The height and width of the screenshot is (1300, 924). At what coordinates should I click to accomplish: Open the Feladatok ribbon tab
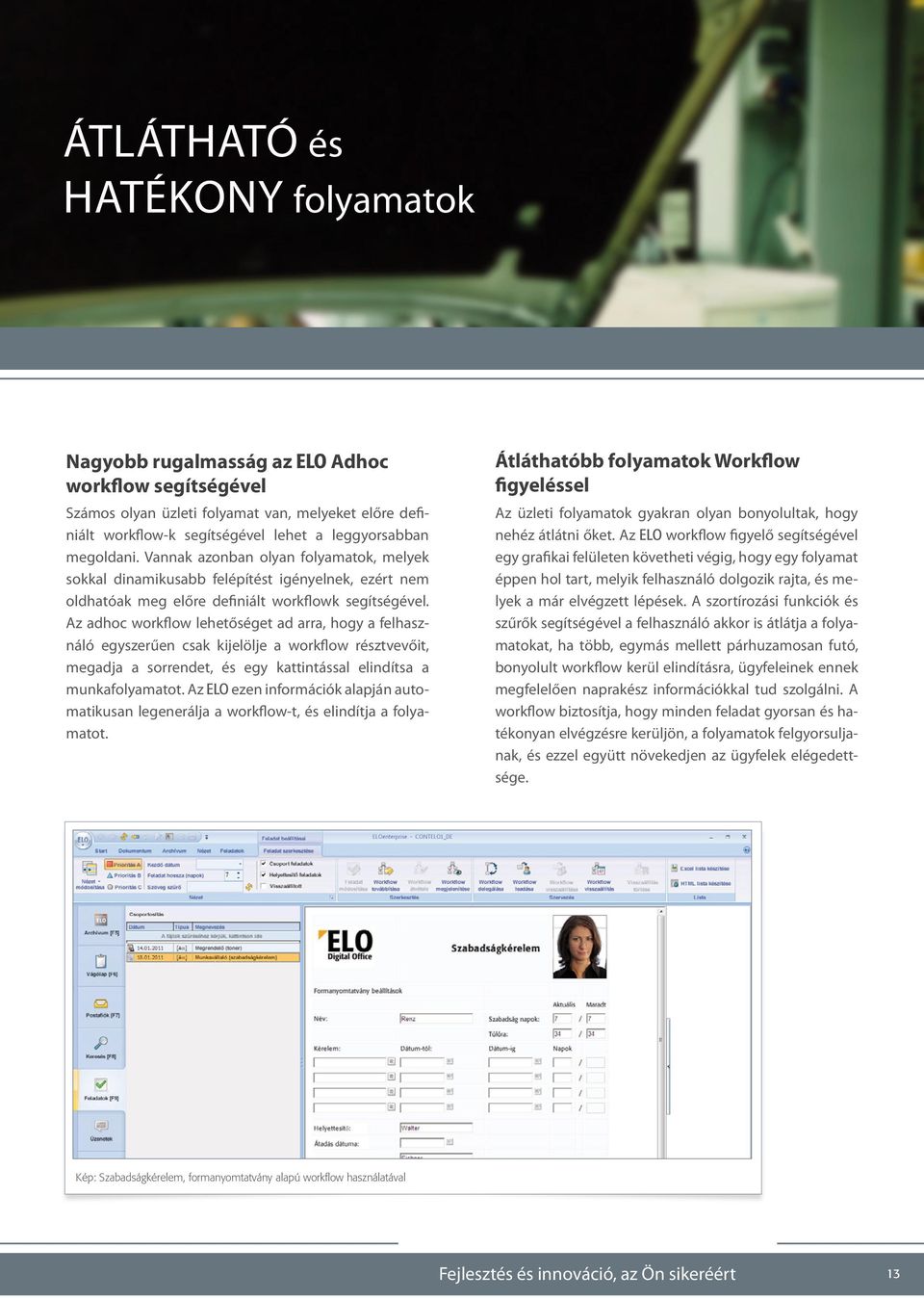point(232,851)
